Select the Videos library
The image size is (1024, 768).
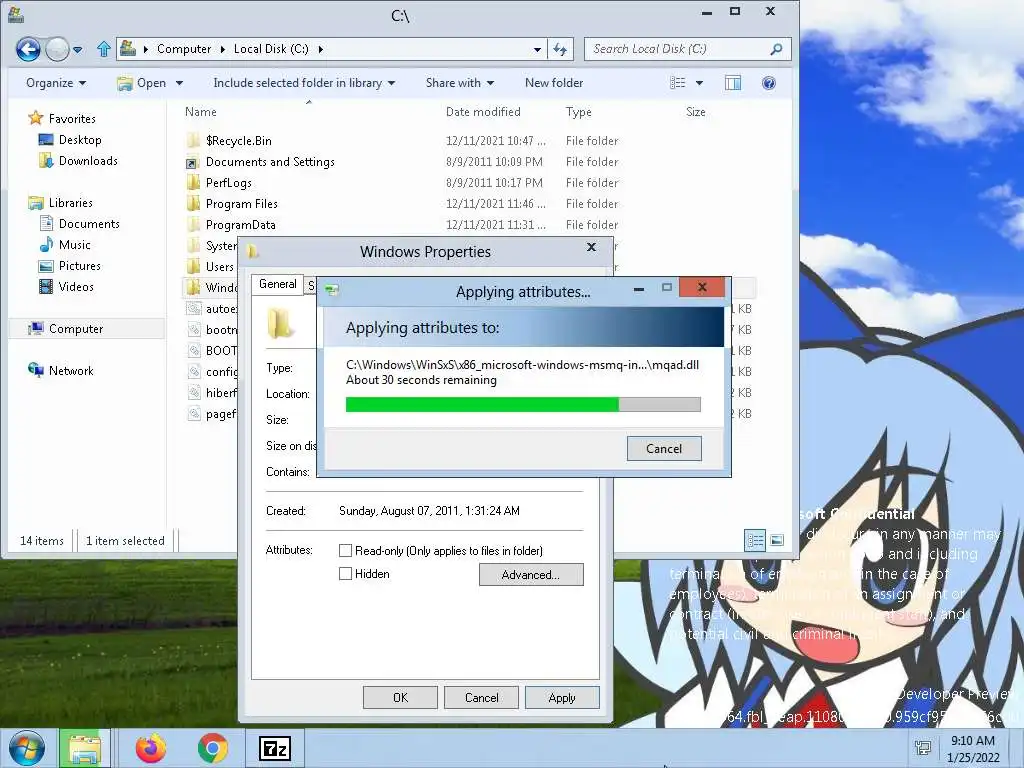coord(67,286)
